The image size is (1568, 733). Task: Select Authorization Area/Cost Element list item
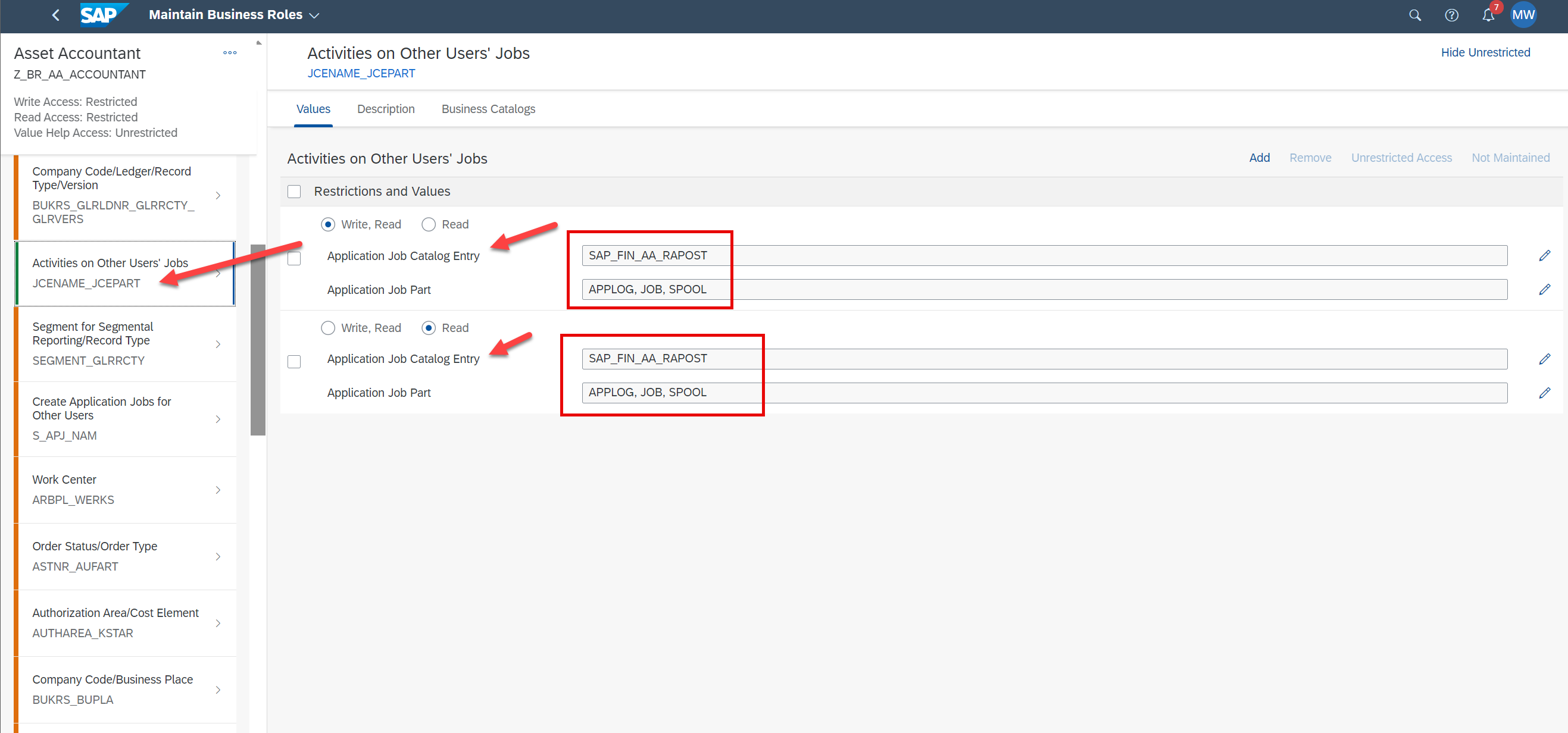[x=125, y=623]
